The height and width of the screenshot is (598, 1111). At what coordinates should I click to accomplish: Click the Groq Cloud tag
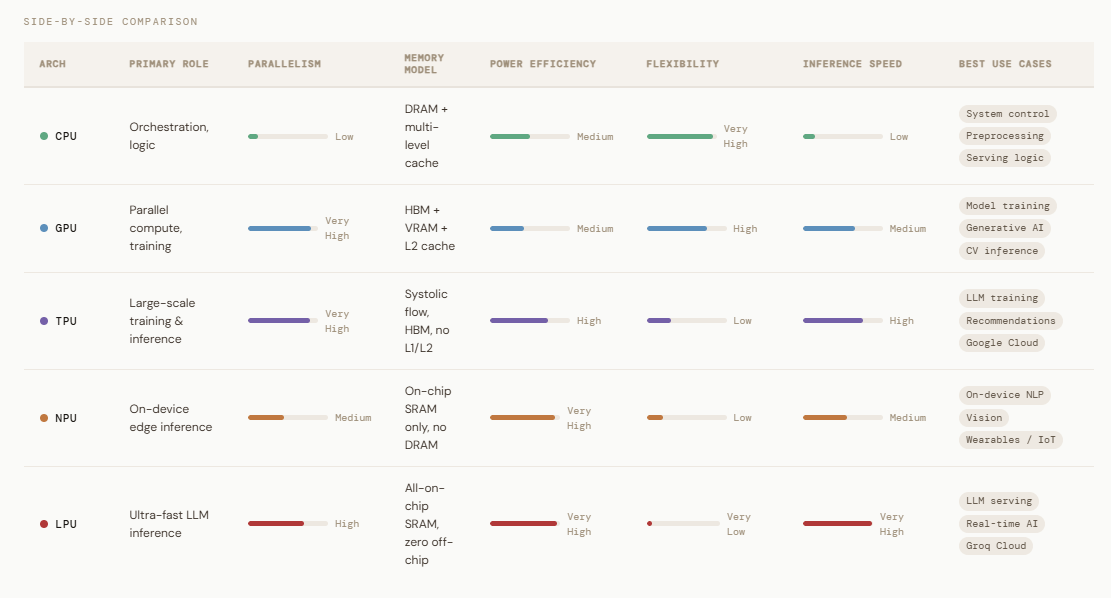(995, 546)
